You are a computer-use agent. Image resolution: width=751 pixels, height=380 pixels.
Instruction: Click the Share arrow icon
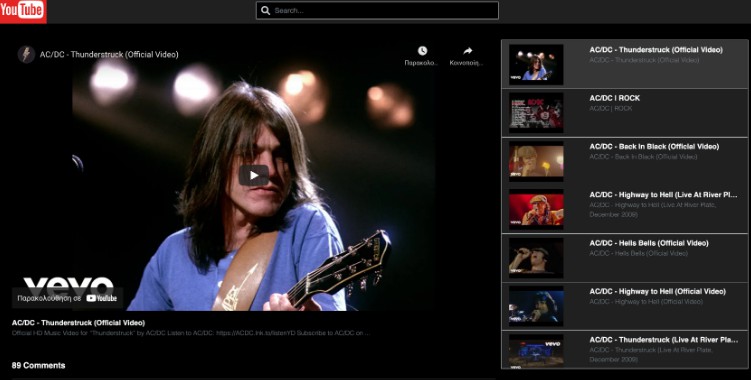click(x=467, y=51)
